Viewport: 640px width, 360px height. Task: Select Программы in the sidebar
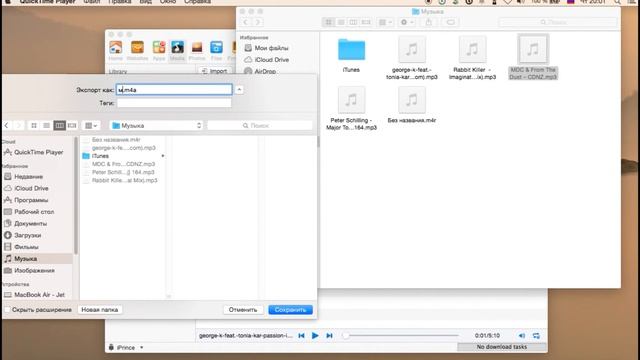coord(27,200)
